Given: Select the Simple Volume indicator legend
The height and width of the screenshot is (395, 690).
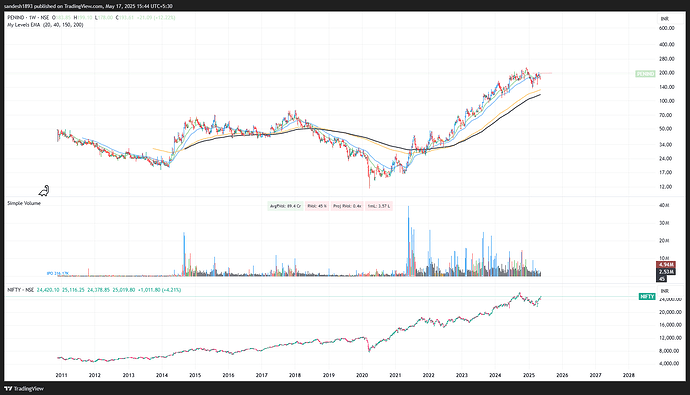Looking at the screenshot, I should point(24,203).
